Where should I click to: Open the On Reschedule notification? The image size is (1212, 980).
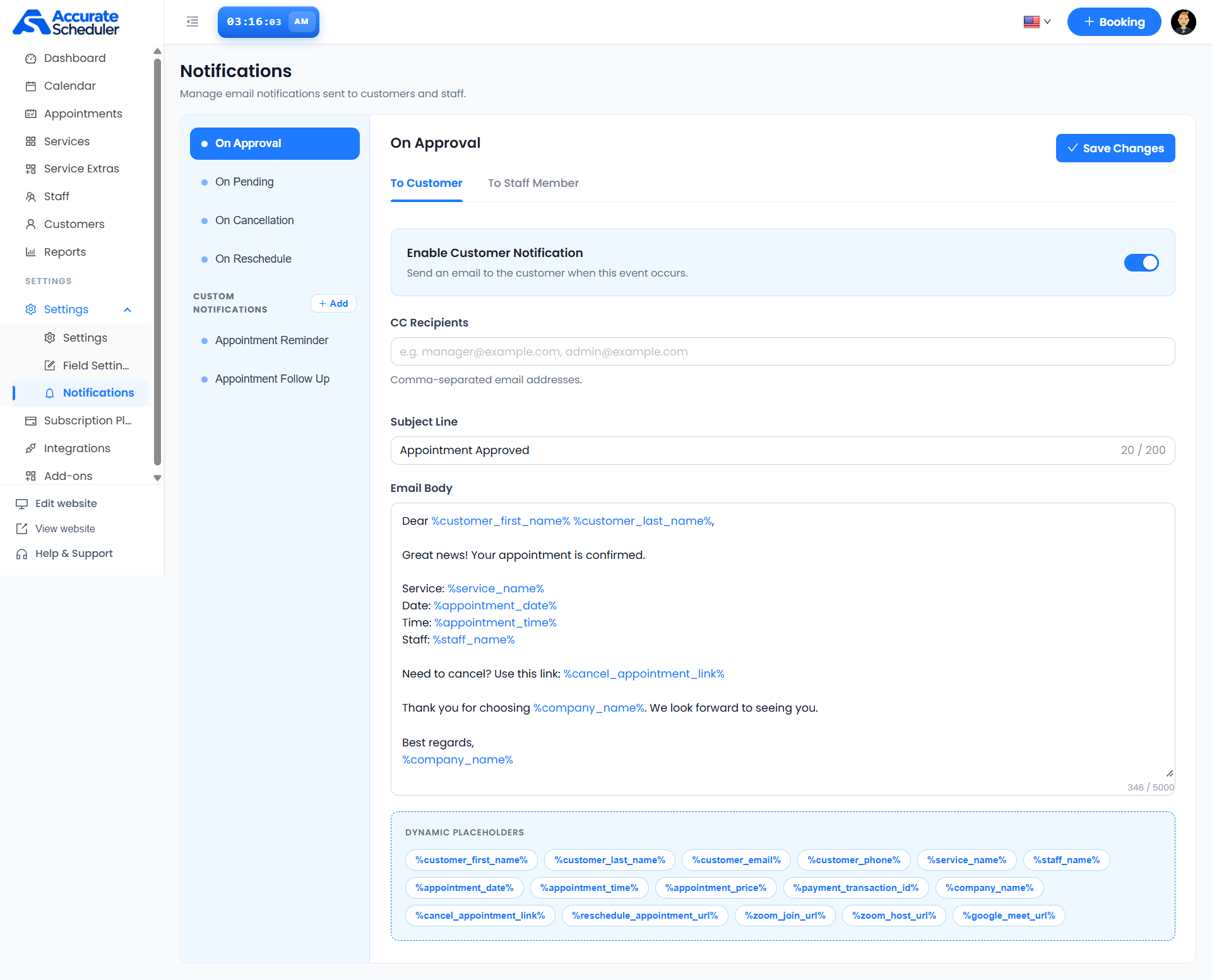click(x=275, y=260)
